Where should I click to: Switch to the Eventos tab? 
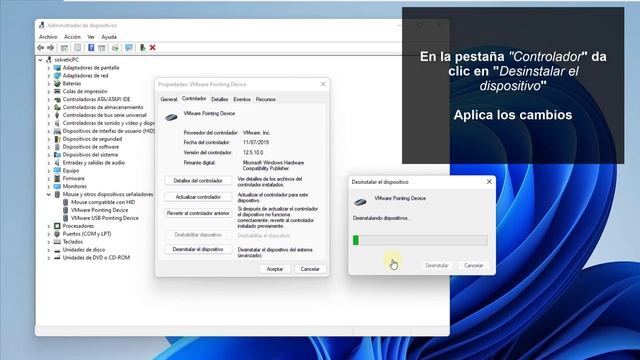click(242, 99)
